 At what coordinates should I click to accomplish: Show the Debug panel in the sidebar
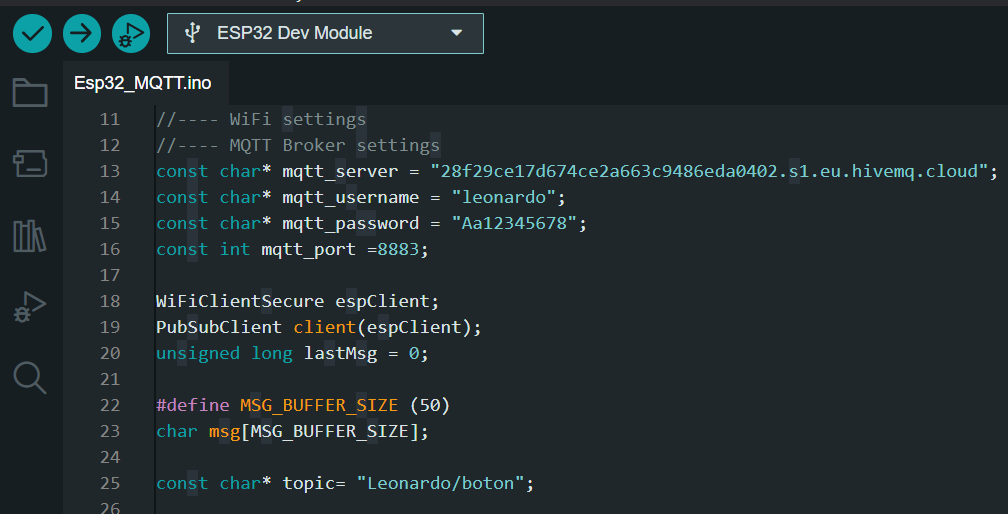[30, 307]
